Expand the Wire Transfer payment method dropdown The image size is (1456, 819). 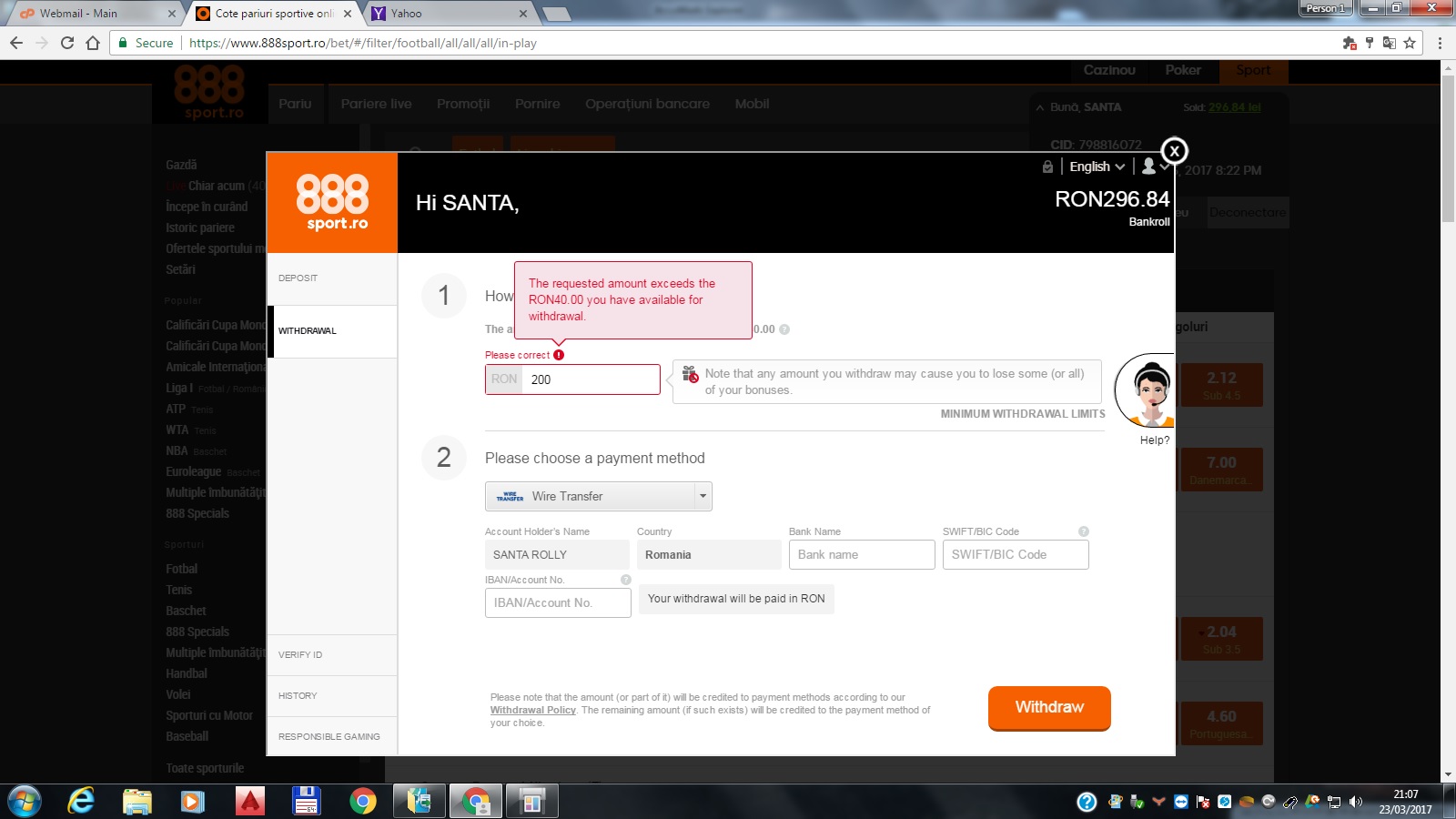(599, 497)
